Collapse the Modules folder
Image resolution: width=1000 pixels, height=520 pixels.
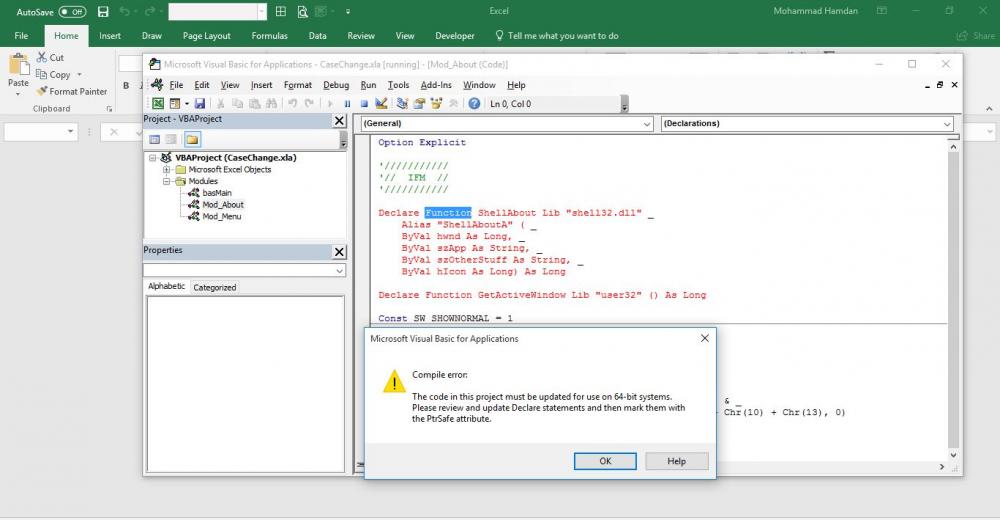coord(166,181)
